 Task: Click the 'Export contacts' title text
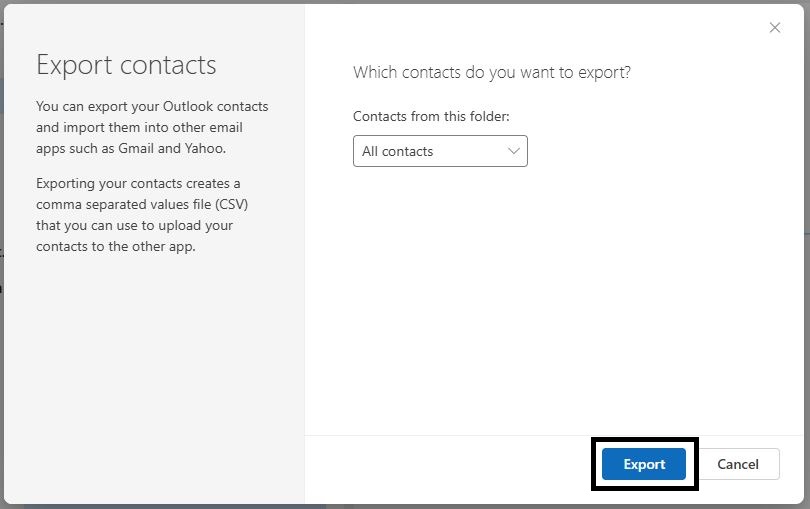pyautogui.click(x=126, y=65)
